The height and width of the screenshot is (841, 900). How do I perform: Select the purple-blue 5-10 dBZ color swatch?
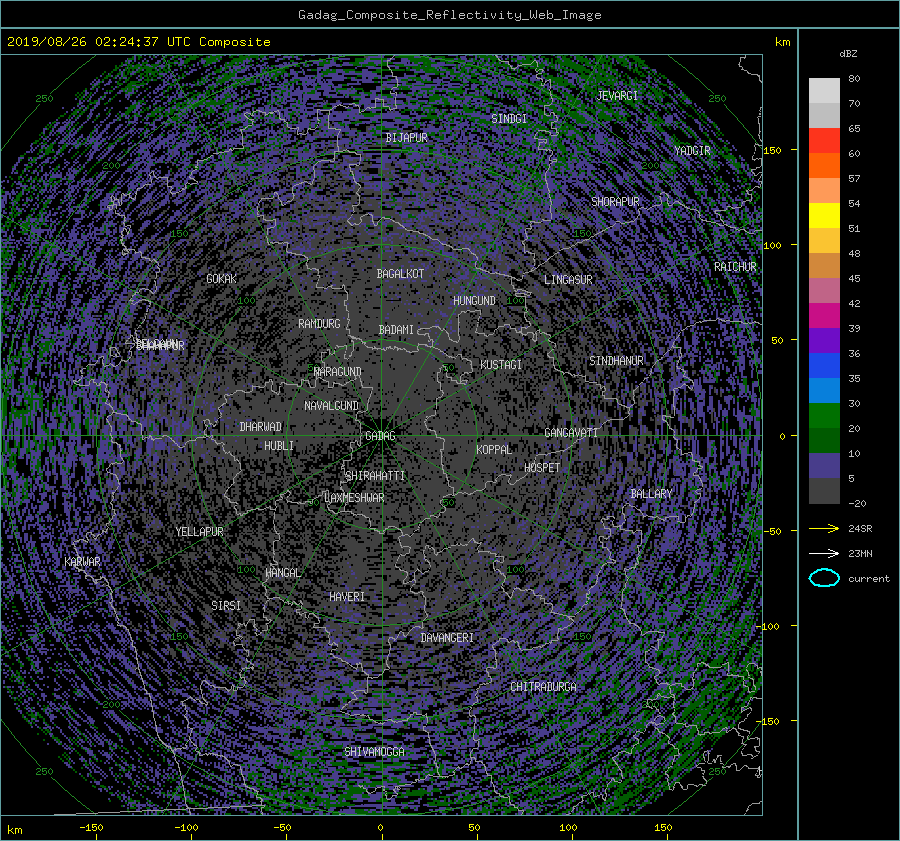tap(824, 466)
